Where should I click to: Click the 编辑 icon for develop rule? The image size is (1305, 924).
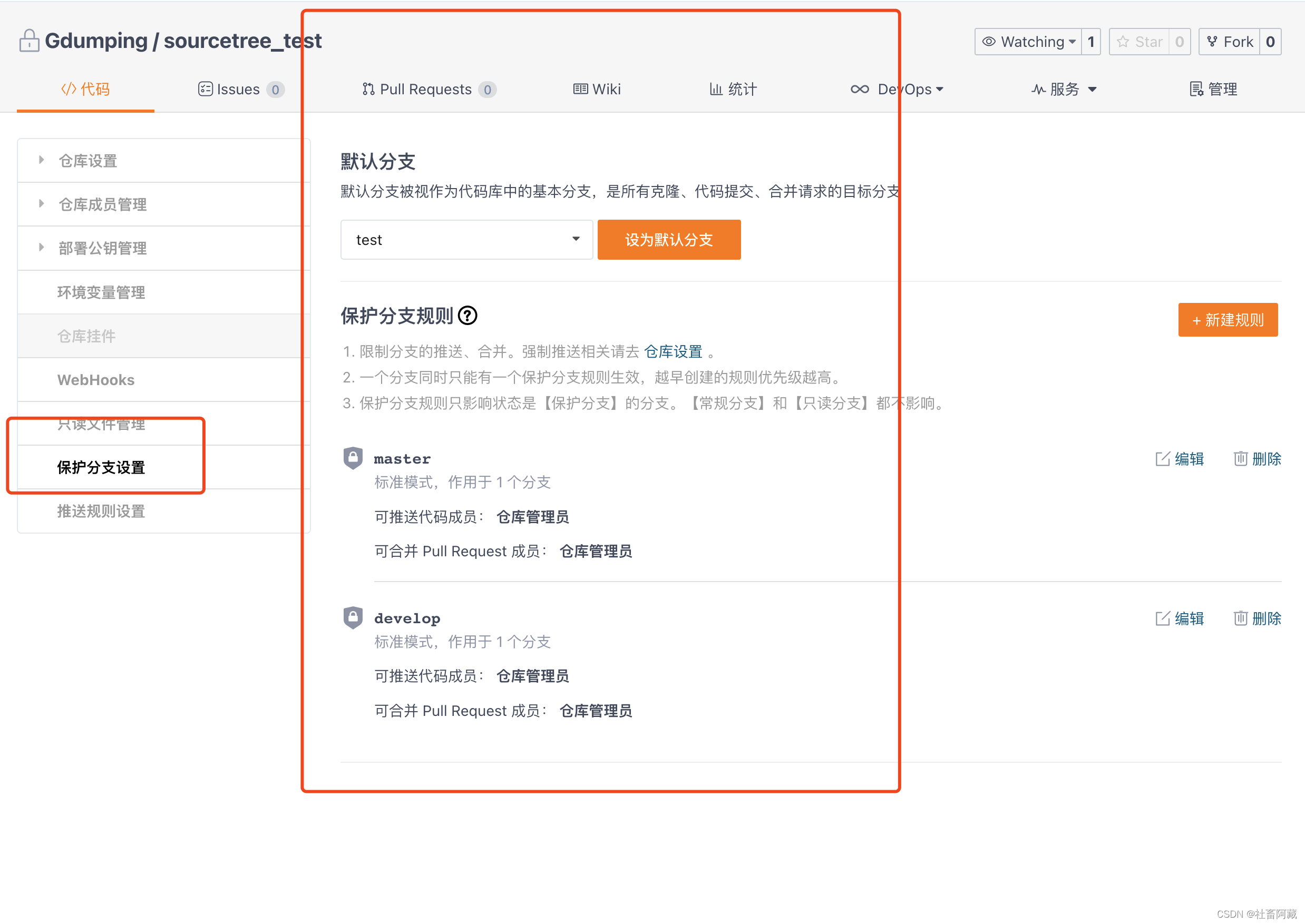click(x=1162, y=618)
